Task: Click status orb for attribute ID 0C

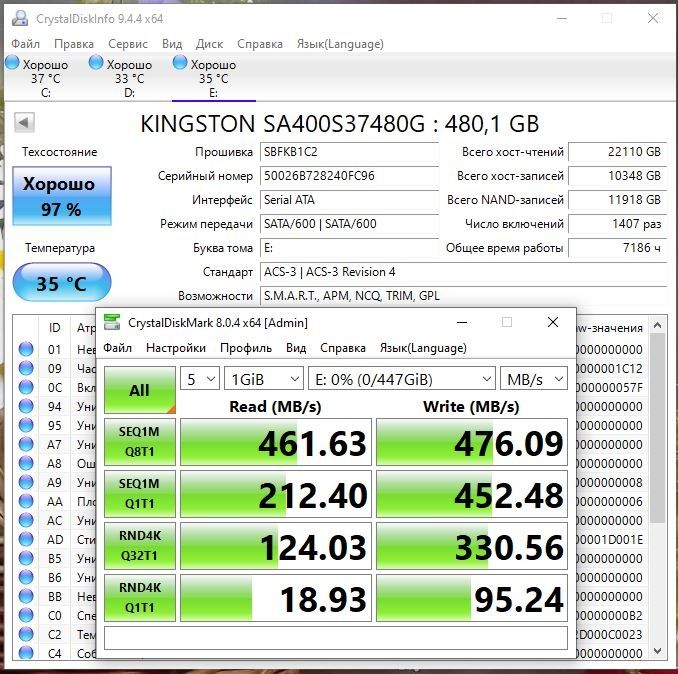Action: 26,387
